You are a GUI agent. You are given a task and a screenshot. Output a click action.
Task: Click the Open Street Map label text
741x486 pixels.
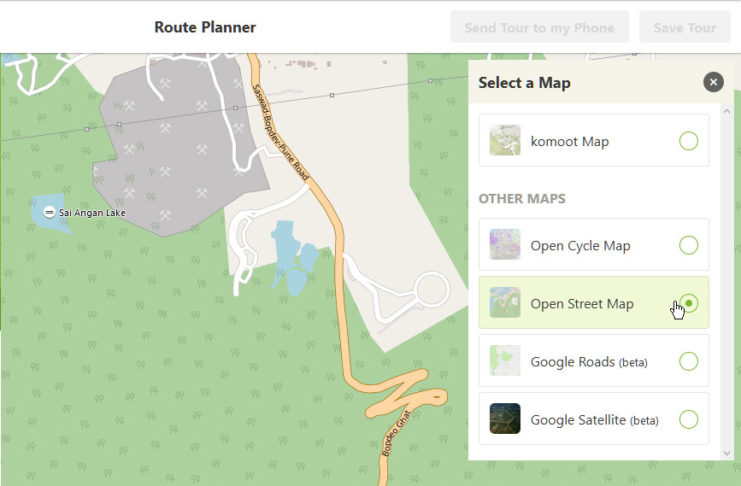pos(582,304)
